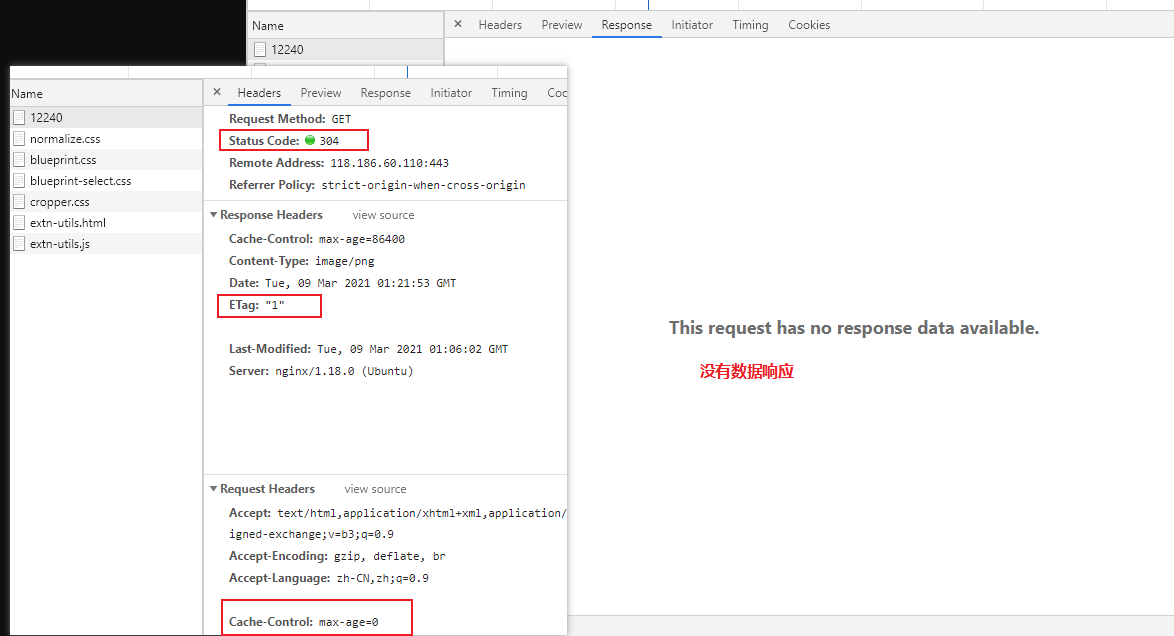The height and width of the screenshot is (636, 1174).
Task: Click Name column header in front list
Action: click(106, 94)
